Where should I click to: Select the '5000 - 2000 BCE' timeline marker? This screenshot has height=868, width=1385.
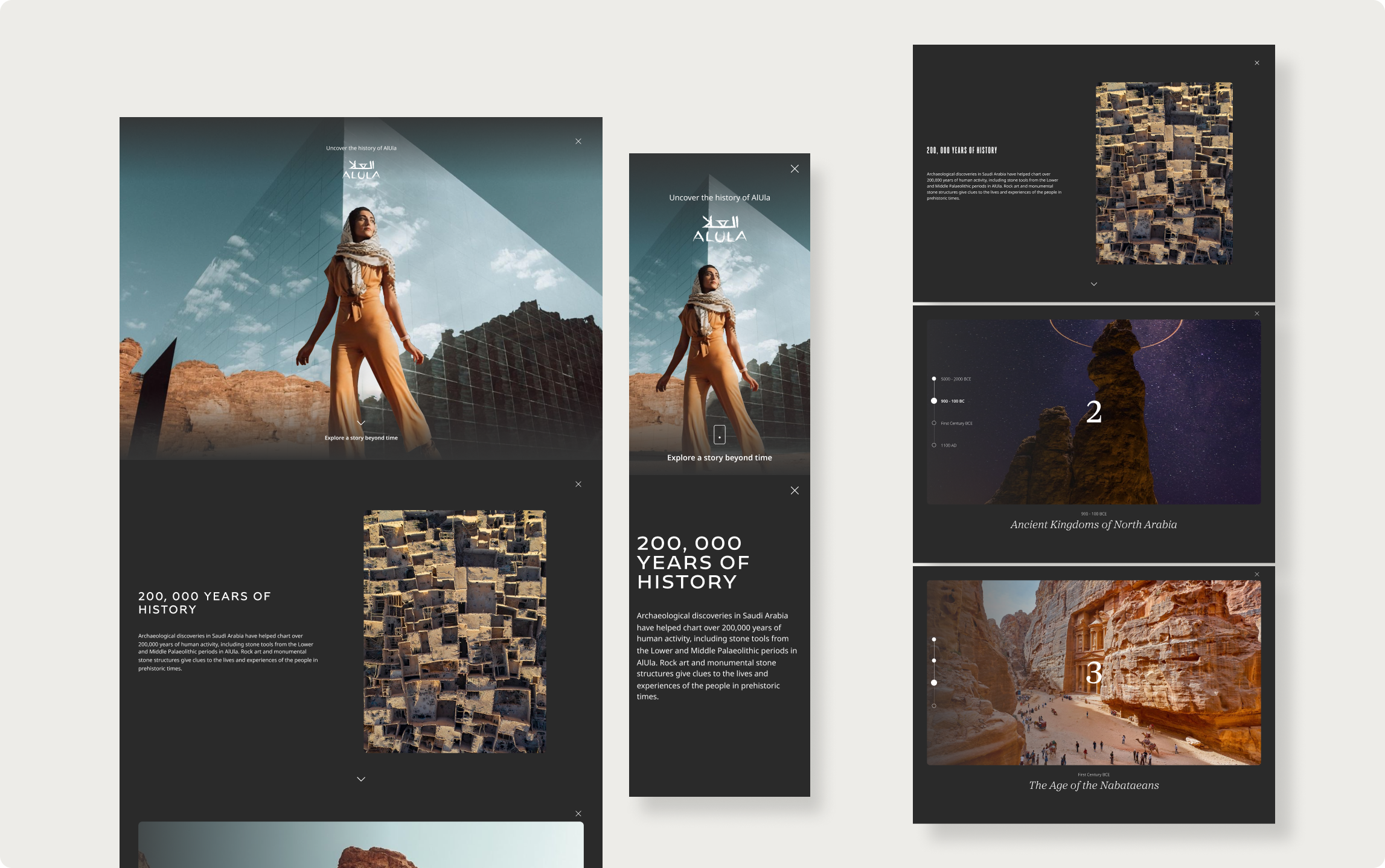pyautogui.click(x=934, y=379)
